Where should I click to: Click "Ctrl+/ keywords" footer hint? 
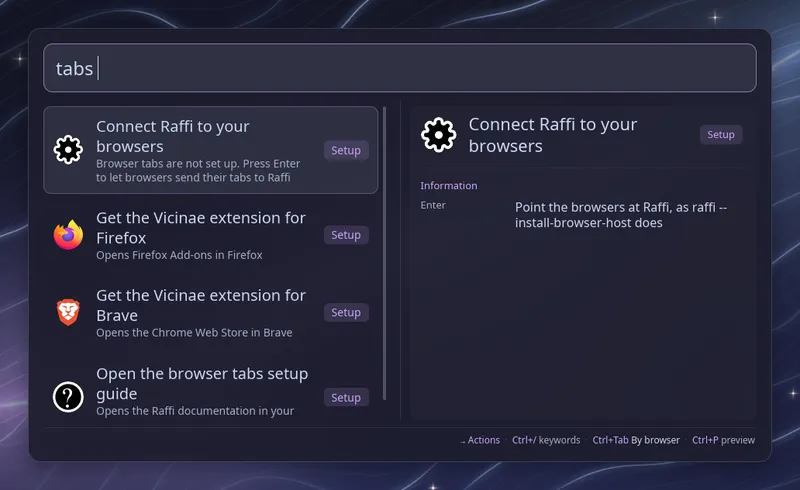(546, 440)
